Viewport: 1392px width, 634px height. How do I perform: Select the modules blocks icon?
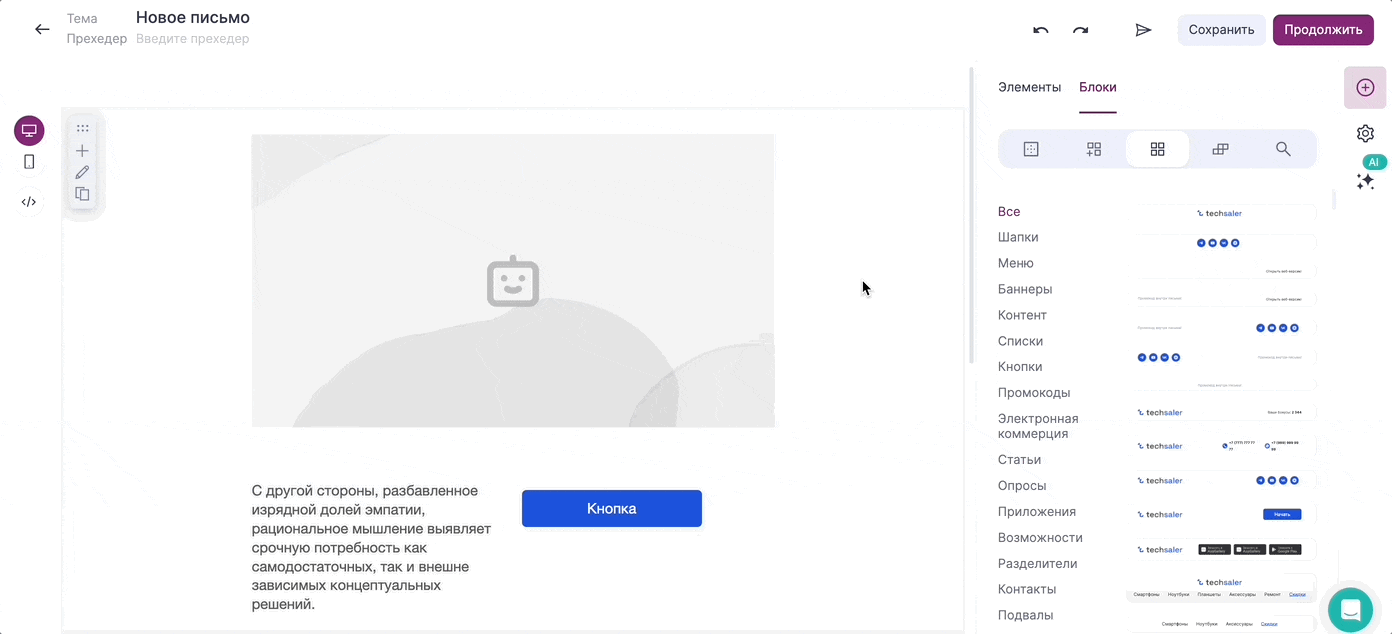click(x=1220, y=149)
